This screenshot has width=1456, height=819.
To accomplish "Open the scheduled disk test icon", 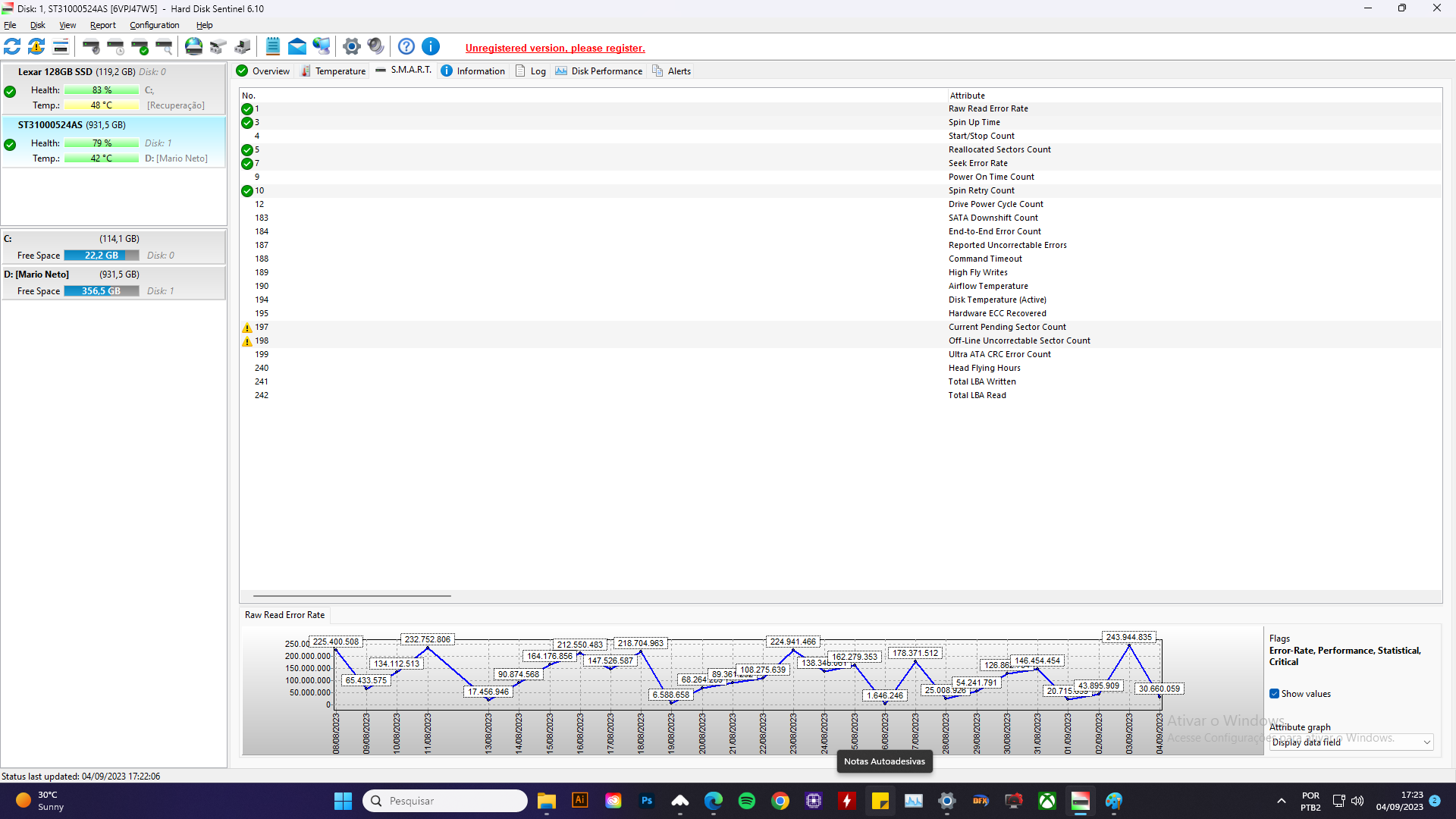I will point(115,47).
